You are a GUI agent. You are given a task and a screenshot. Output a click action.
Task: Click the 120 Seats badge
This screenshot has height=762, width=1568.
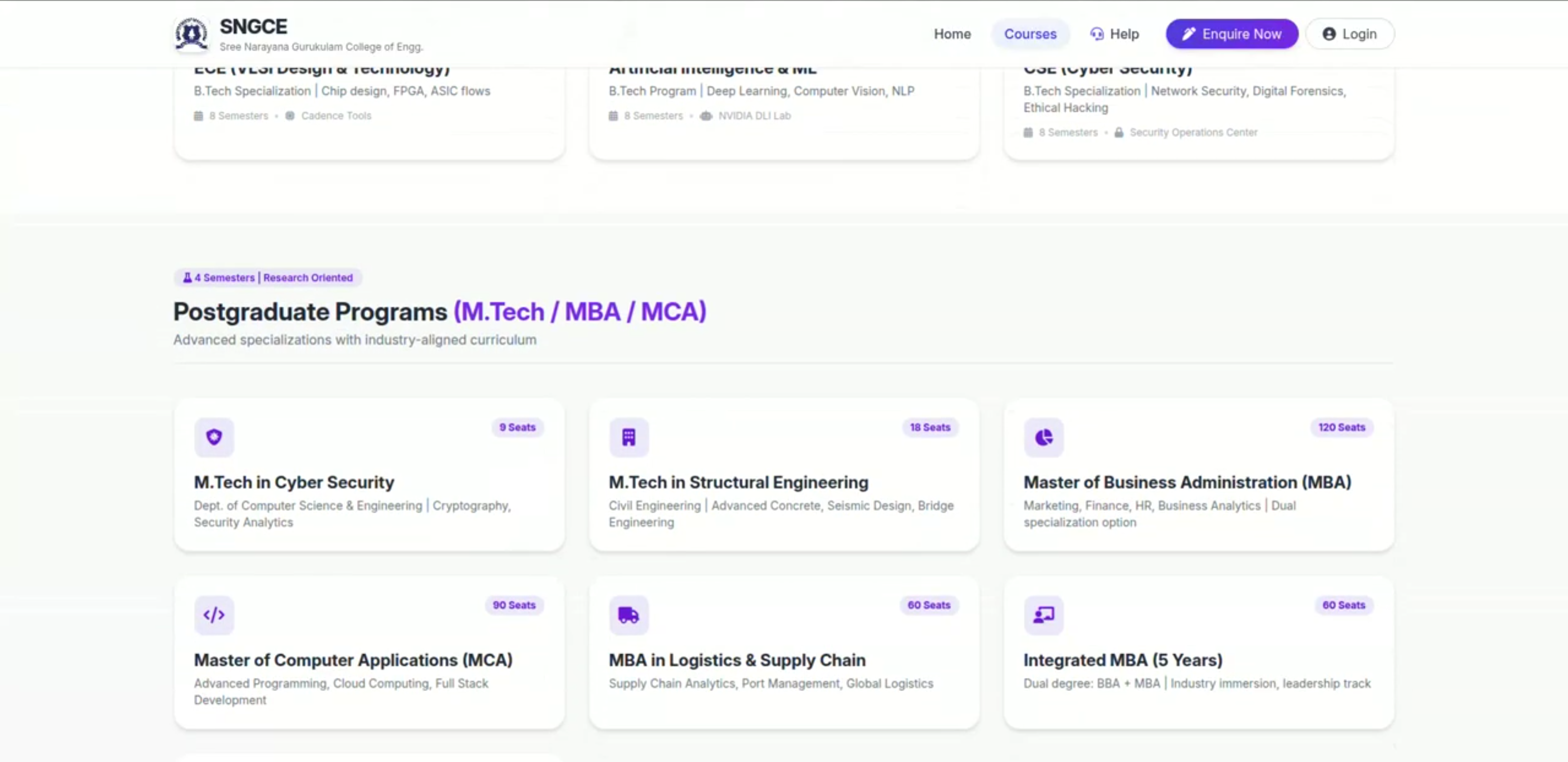point(1342,427)
